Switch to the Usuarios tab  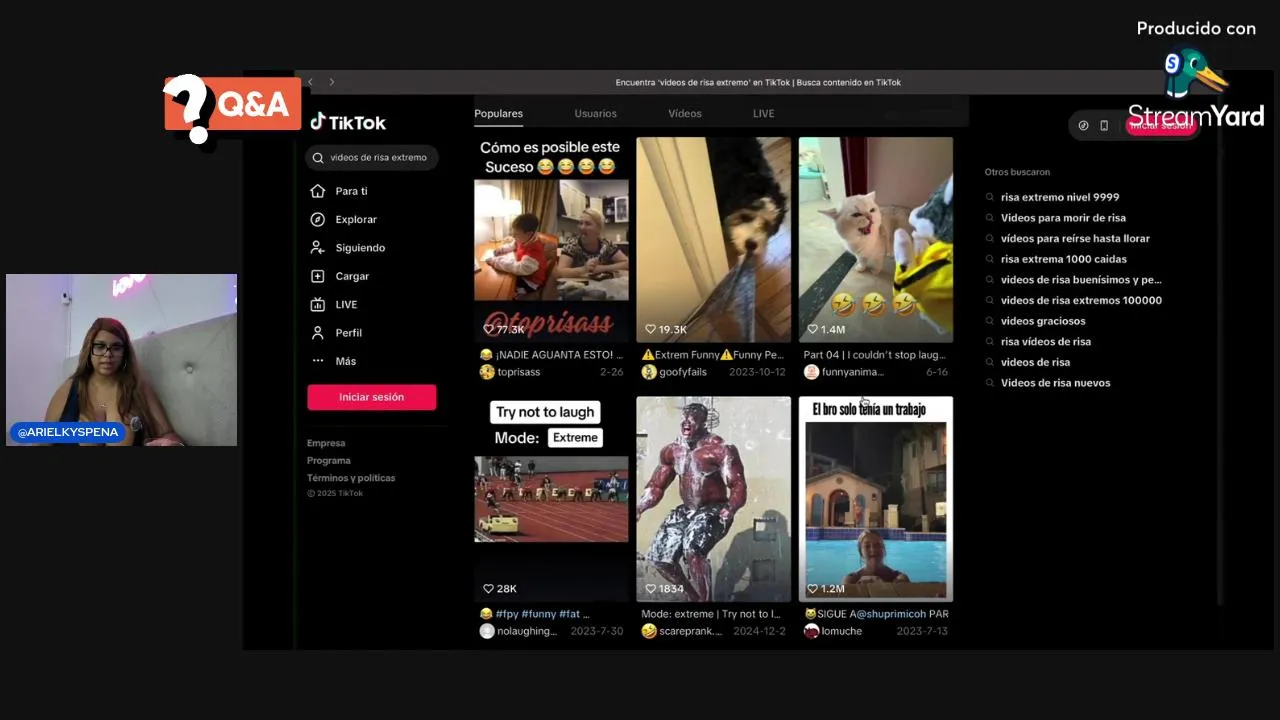tap(595, 114)
